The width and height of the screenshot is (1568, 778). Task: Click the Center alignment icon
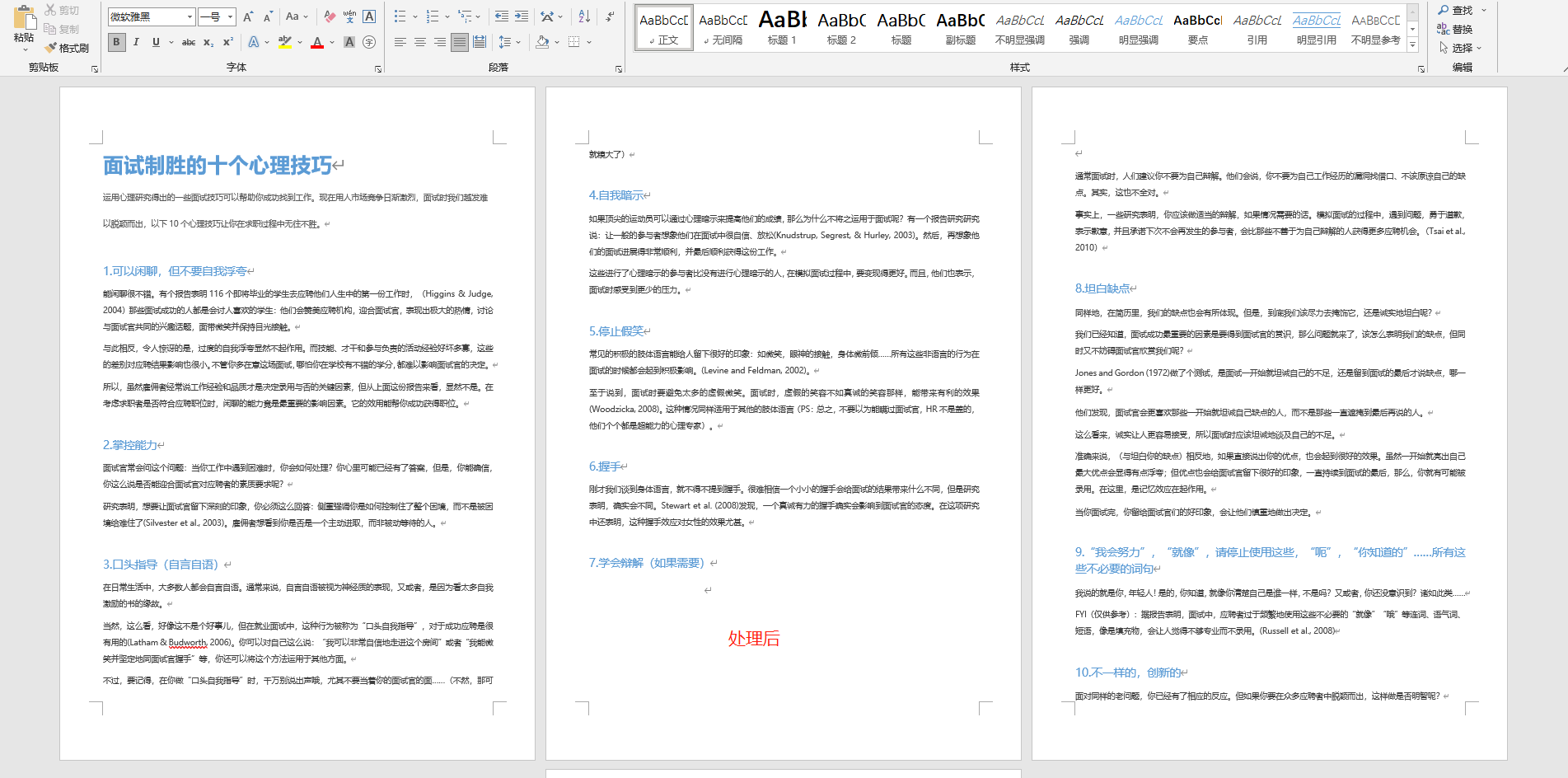pyautogui.click(x=420, y=42)
